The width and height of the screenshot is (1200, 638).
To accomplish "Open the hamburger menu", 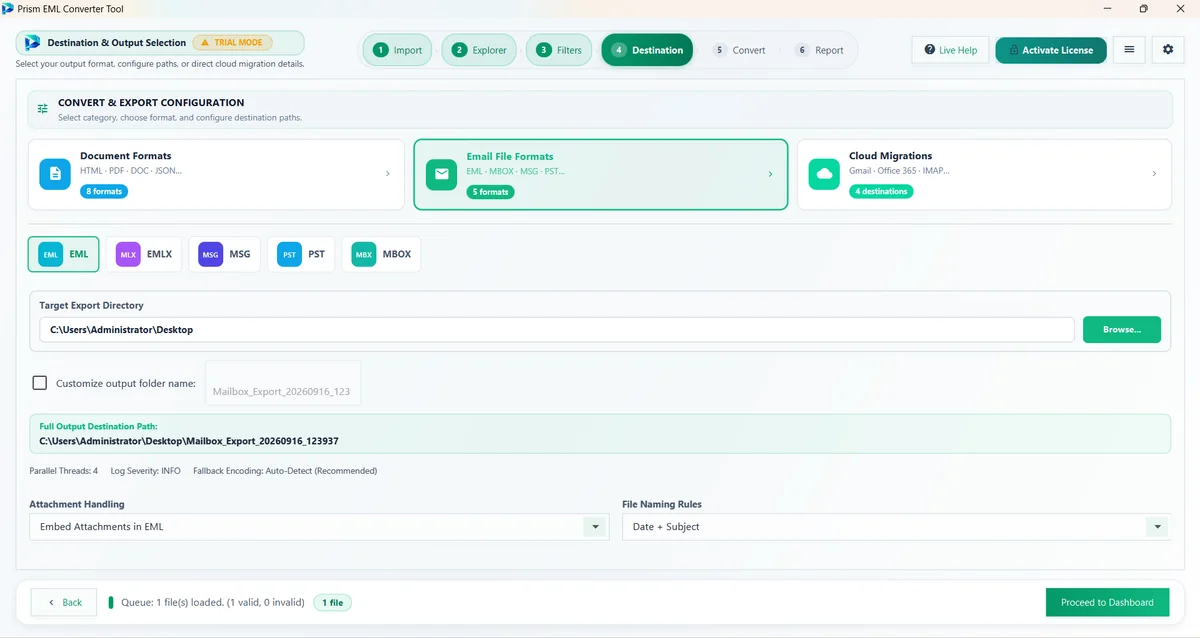I will click(x=1129, y=49).
